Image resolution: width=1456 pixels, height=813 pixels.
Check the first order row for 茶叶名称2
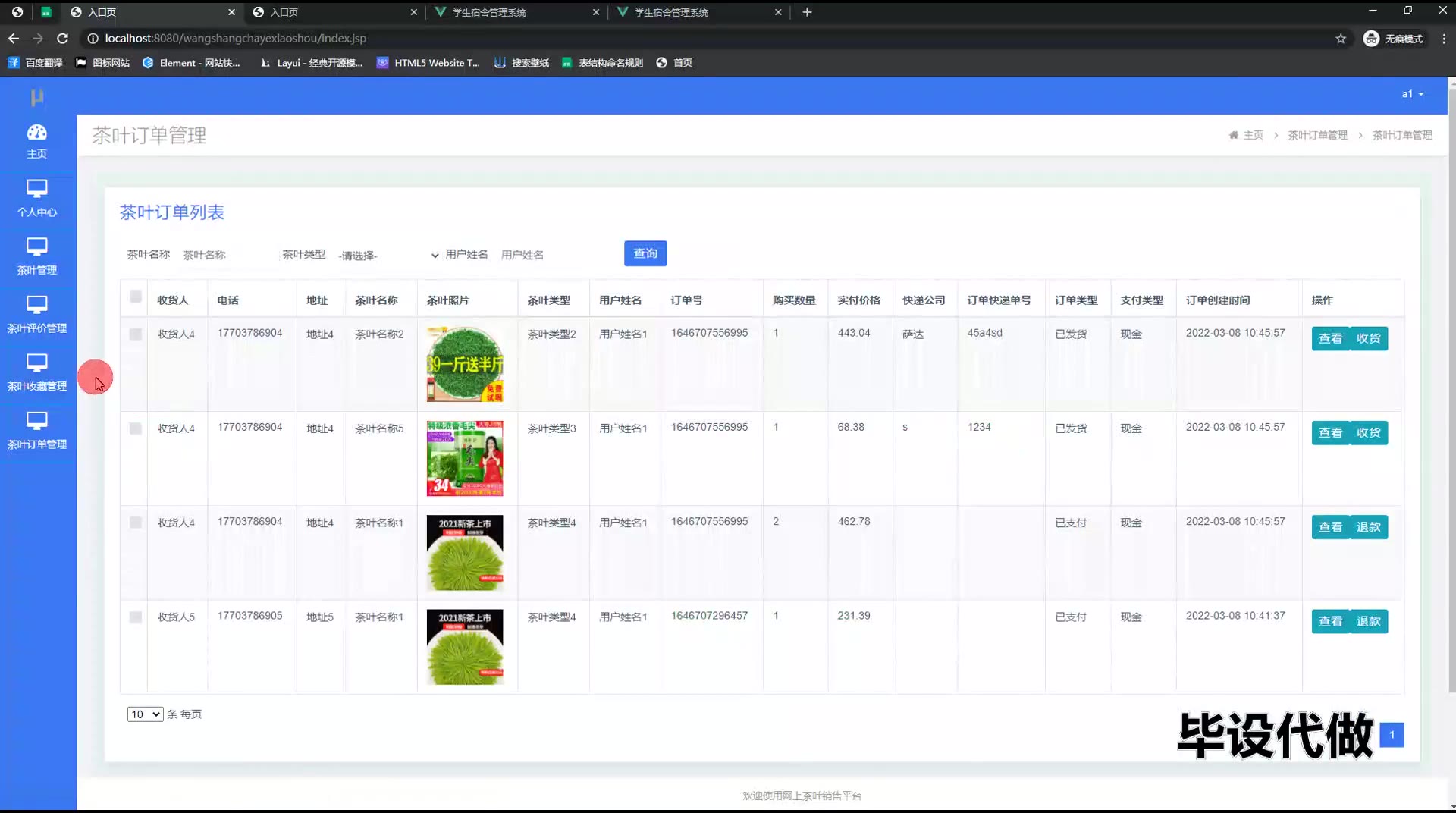point(135,334)
